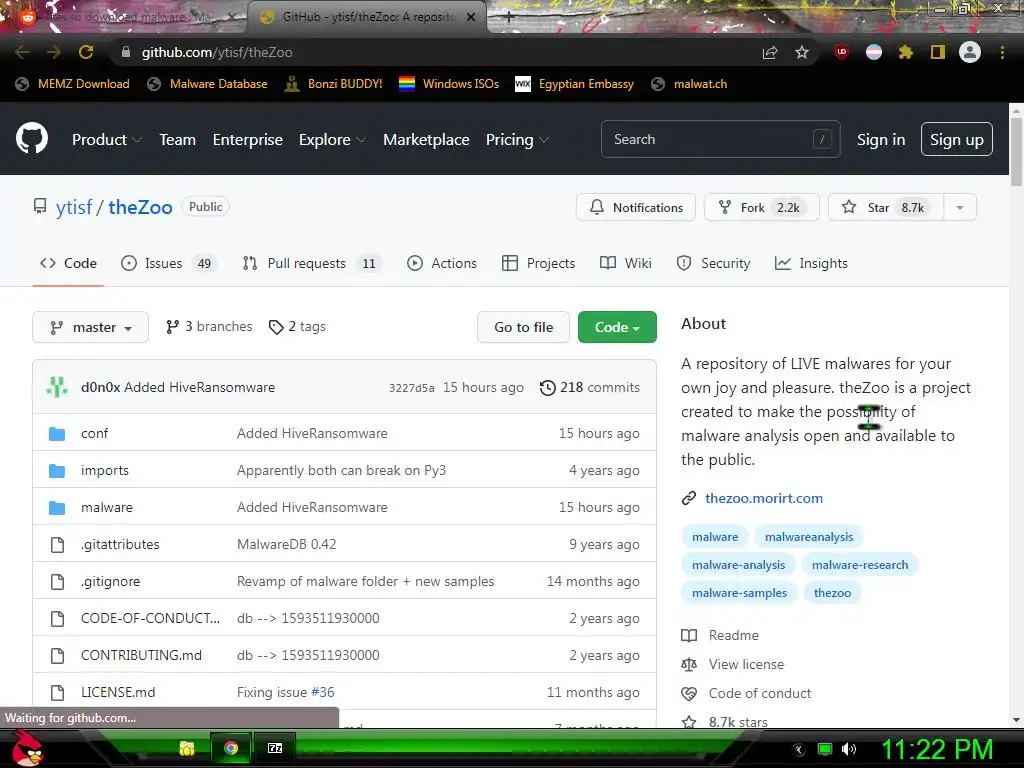Expand the Product menu
The height and width of the screenshot is (768, 1024).
106,140
